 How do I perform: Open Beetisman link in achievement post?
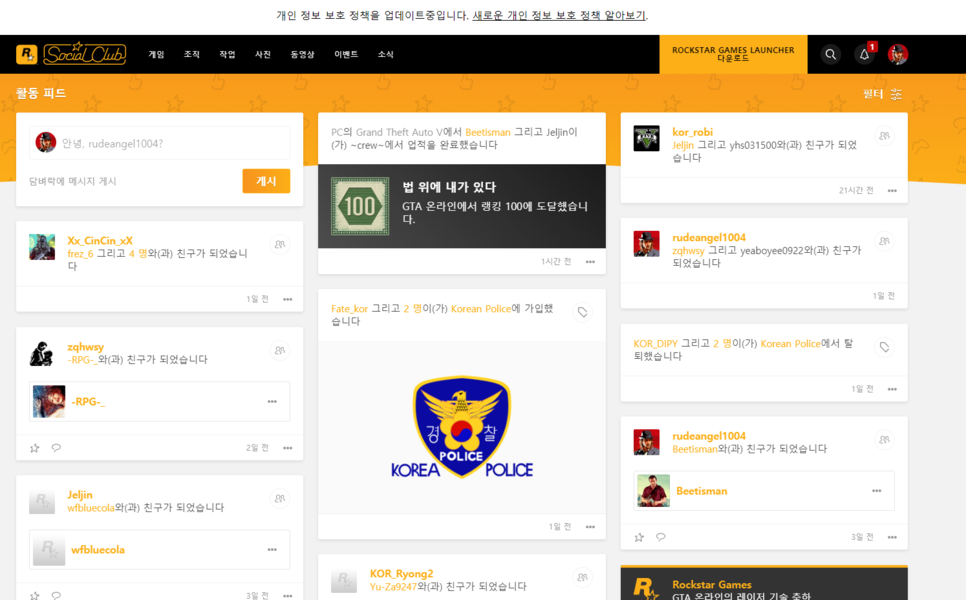(x=488, y=132)
